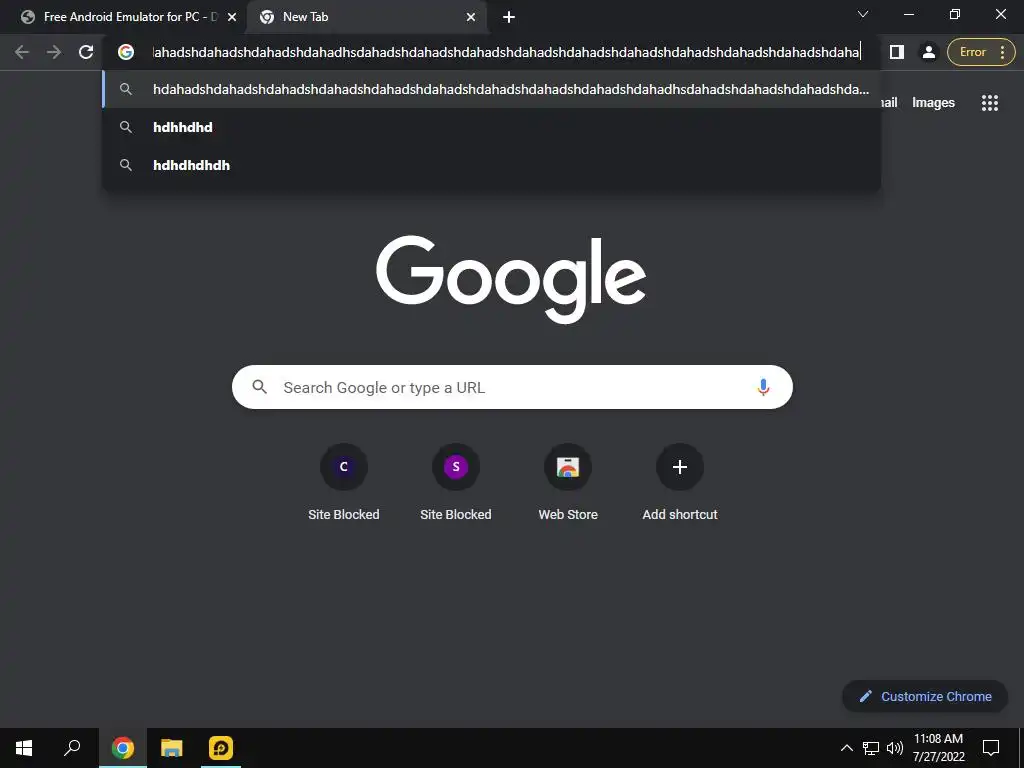This screenshot has width=1024, height=768.
Task: Click the magnifier icon in the search box
Action: 259,387
